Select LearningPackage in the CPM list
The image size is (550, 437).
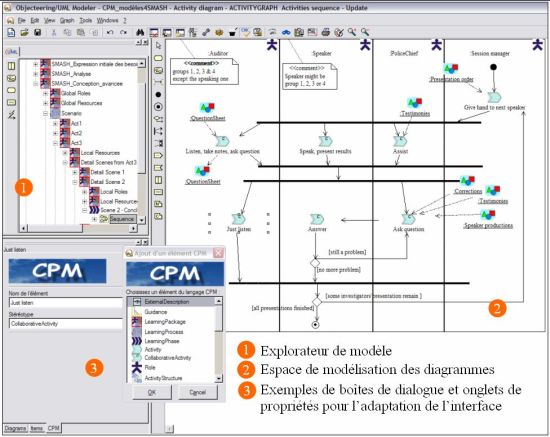tap(165, 322)
